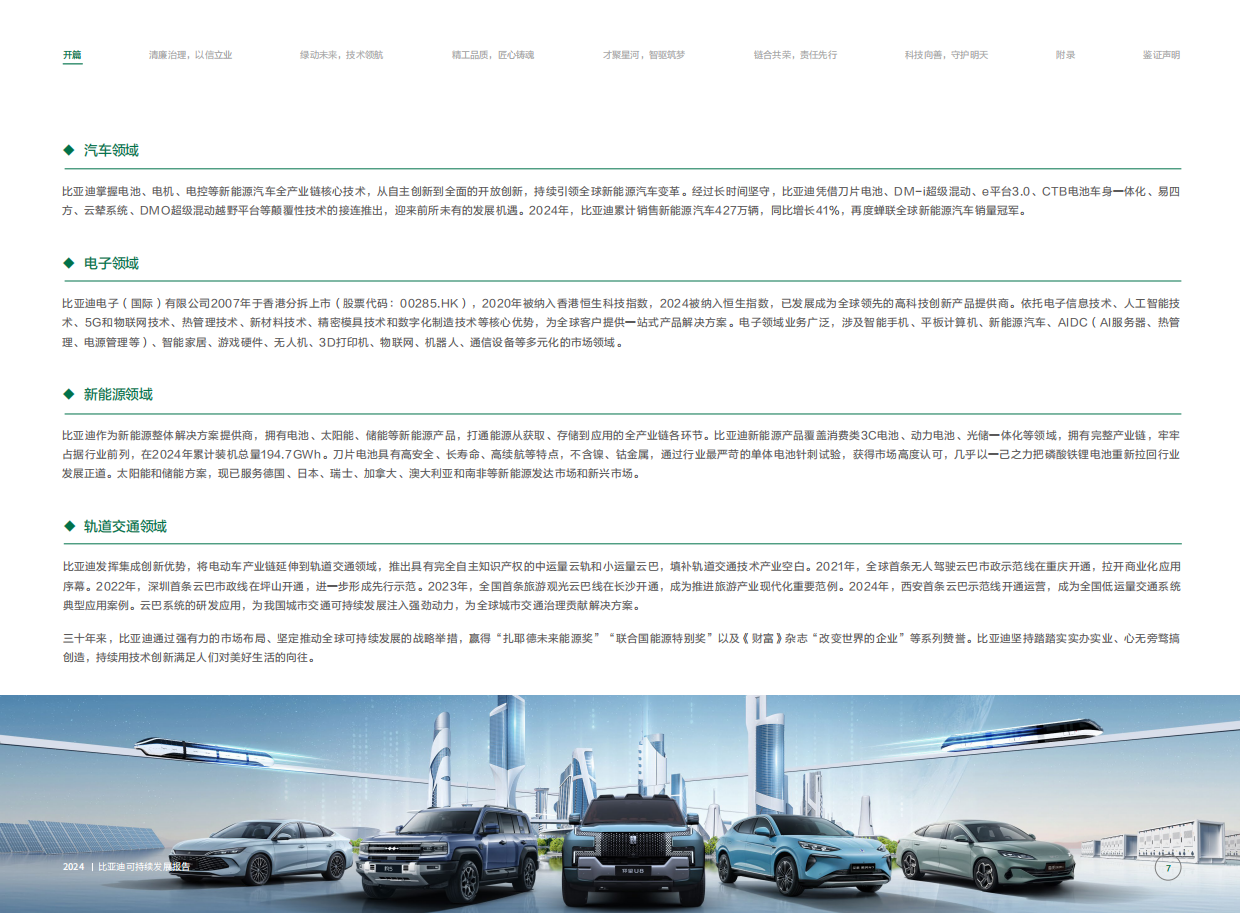The image size is (1240, 913).
Task: Click the monorail train at upper right
Action: coord(1022,734)
